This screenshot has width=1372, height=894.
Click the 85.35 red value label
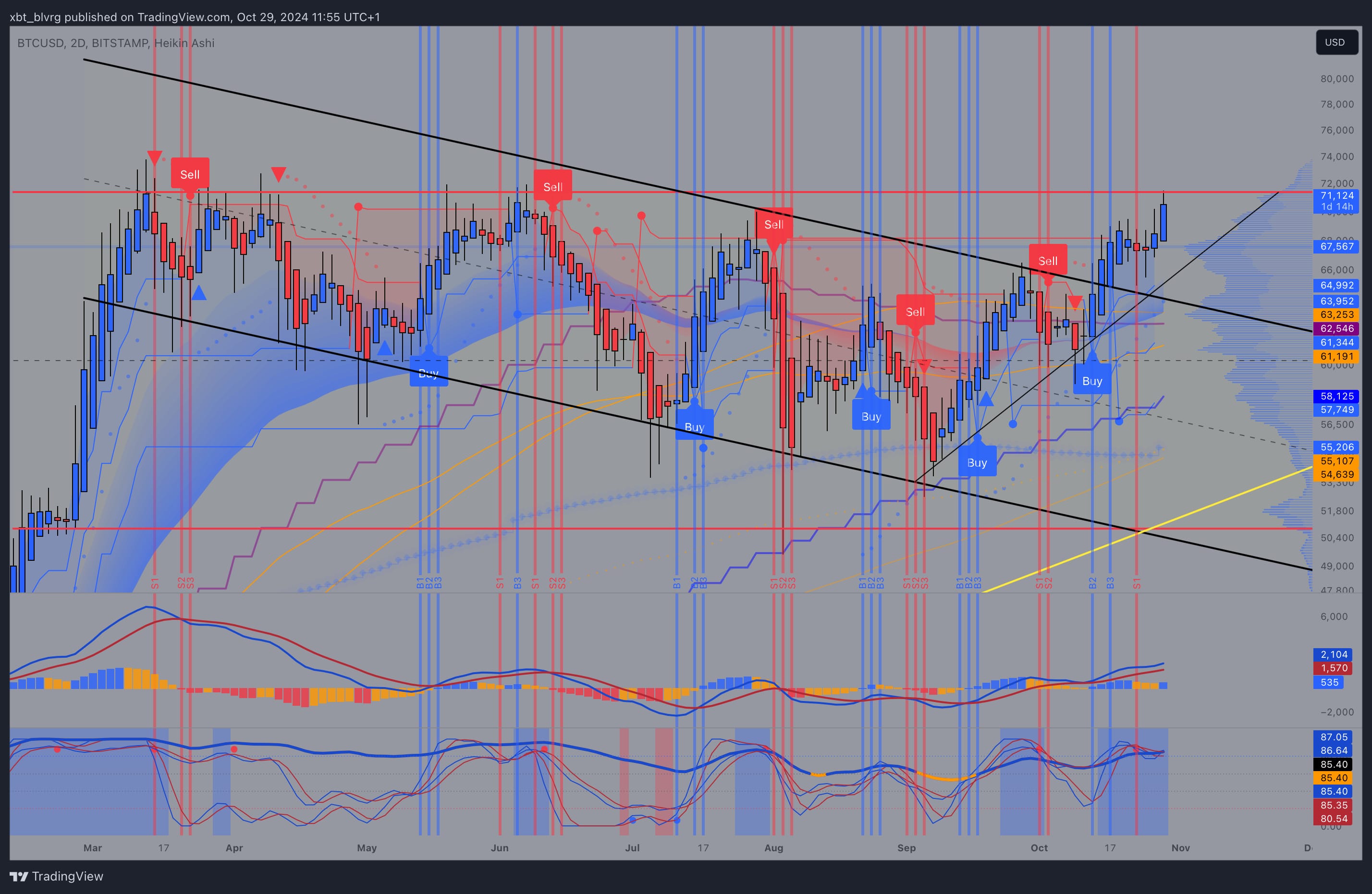coord(1334,805)
